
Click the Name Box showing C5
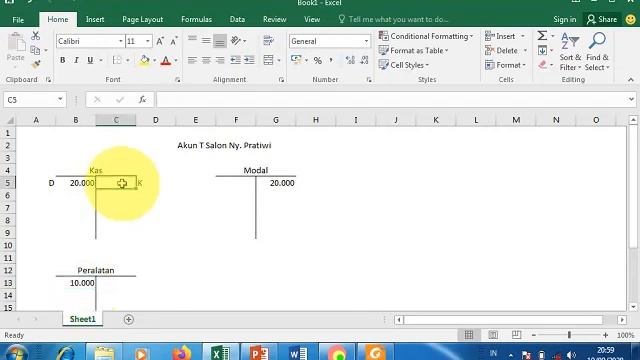pos(35,100)
